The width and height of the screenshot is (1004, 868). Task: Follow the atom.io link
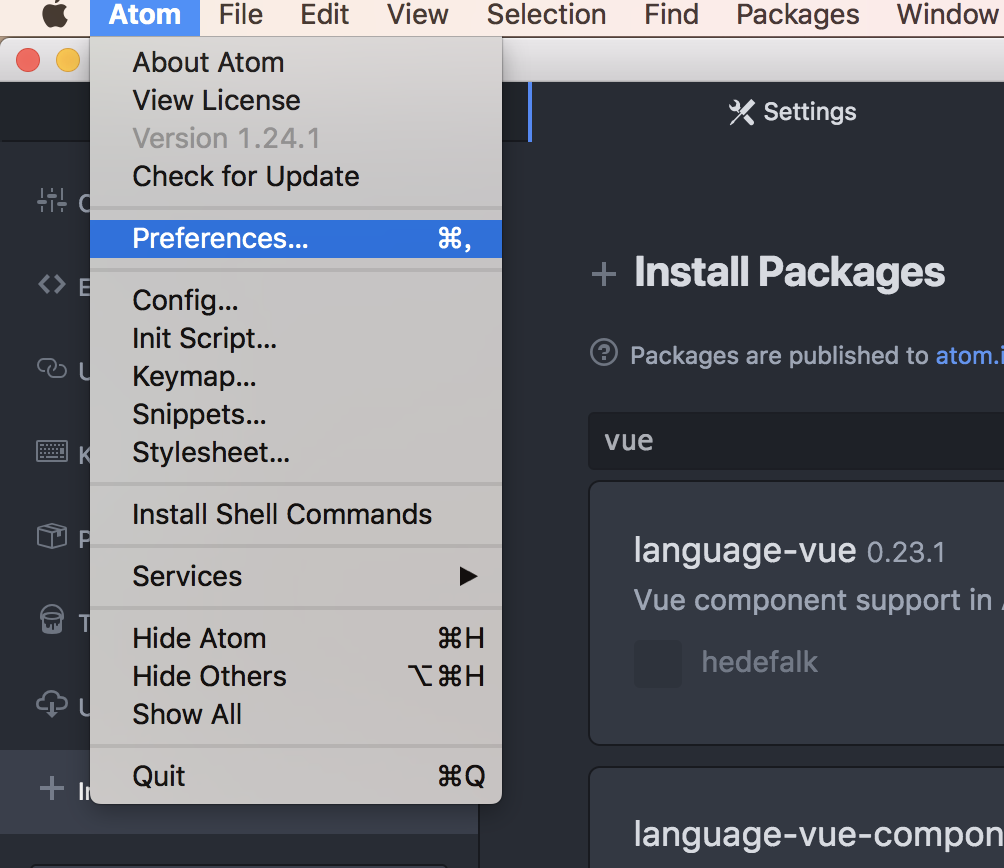coord(968,355)
